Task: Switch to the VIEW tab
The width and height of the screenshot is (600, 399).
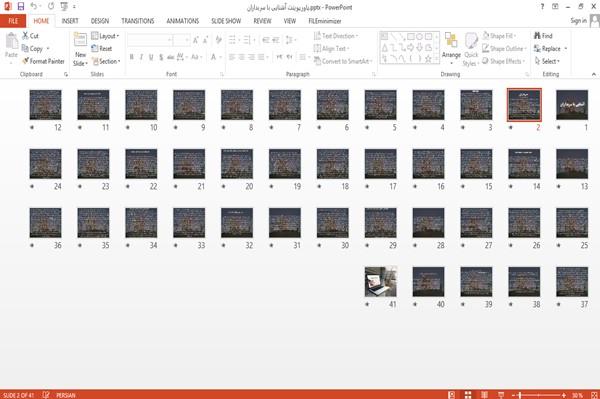Action: tap(290, 21)
